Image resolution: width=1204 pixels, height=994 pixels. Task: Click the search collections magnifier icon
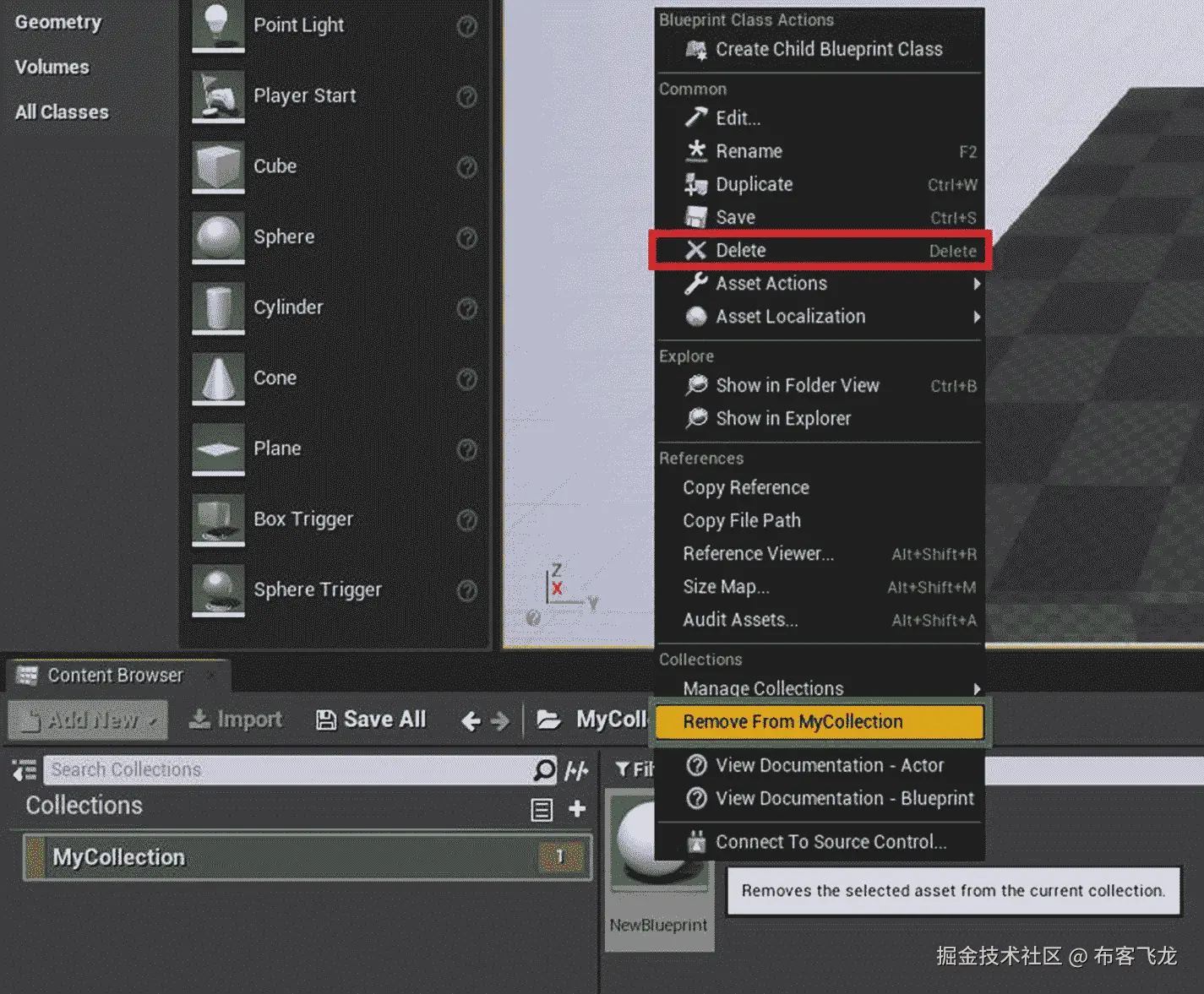[544, 769]
